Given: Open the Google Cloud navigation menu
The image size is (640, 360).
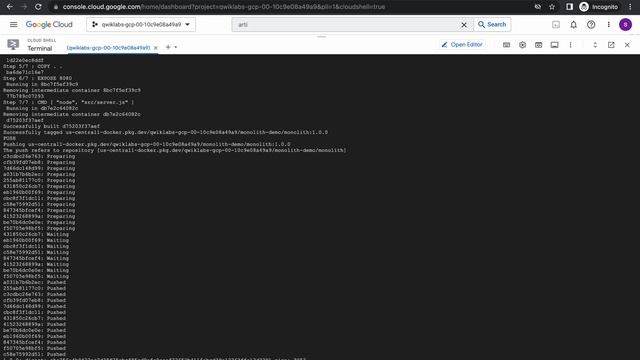Looking at the screenshot, I should [x=13, y=24].
